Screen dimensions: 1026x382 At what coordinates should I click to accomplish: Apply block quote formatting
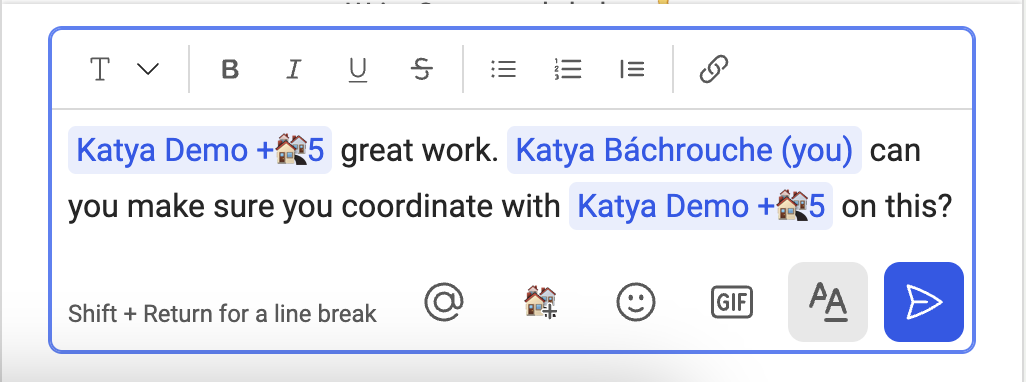(x=631, y=69)
